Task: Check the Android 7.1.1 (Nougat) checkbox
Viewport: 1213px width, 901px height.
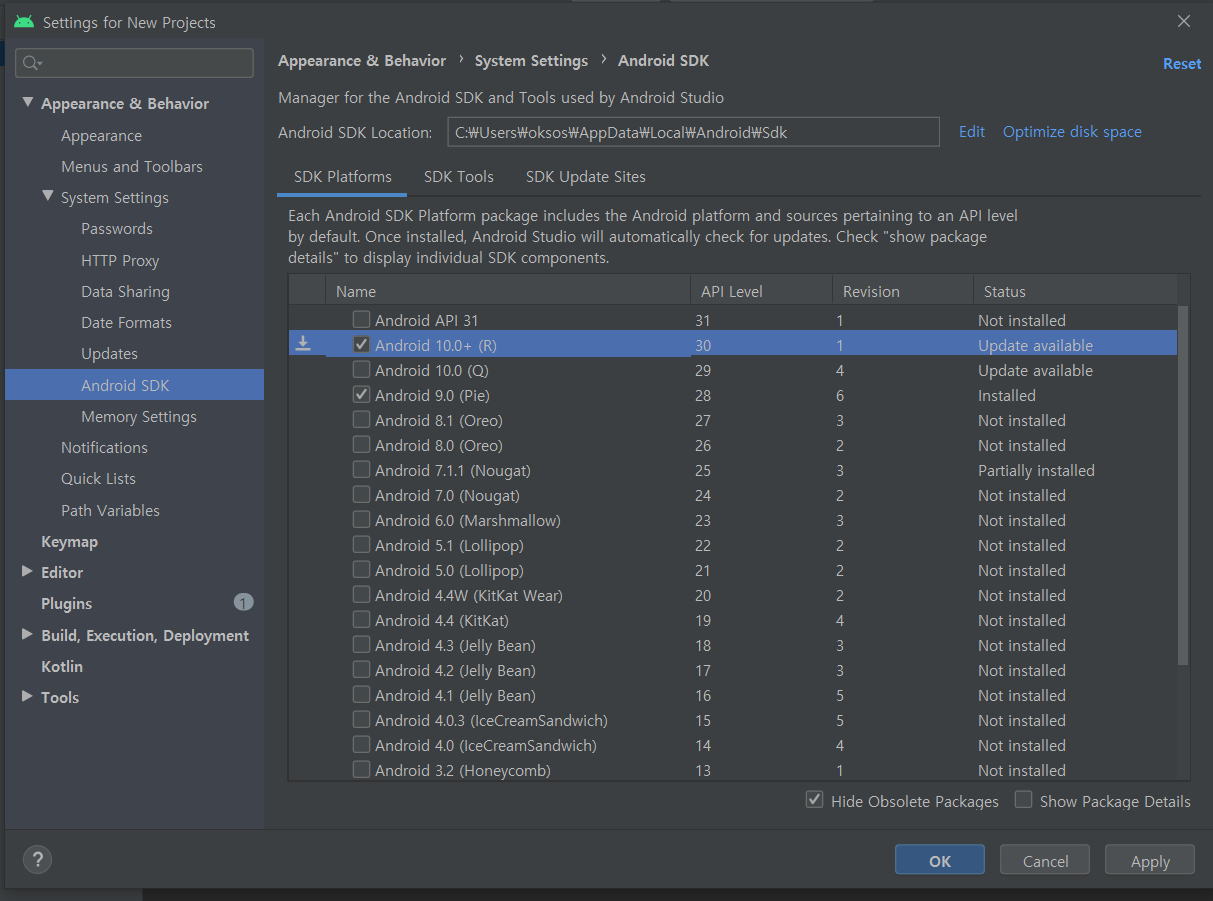Action: 361,470
